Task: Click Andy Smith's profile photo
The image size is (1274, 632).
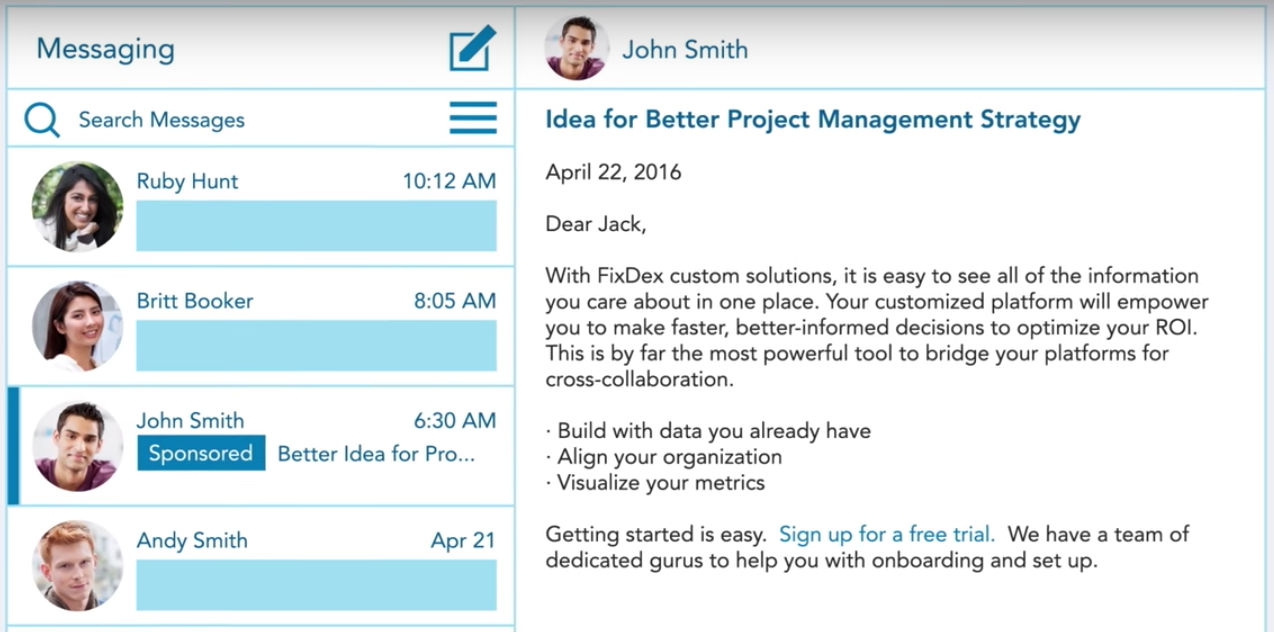Action: point(78,565)
